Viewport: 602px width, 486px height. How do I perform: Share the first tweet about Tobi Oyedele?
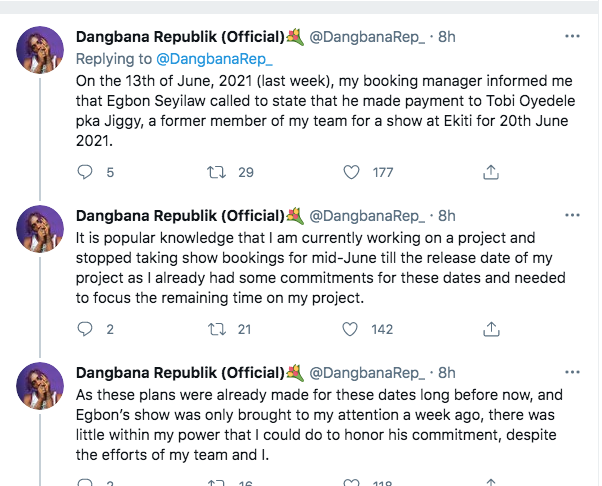coord(490,172)
